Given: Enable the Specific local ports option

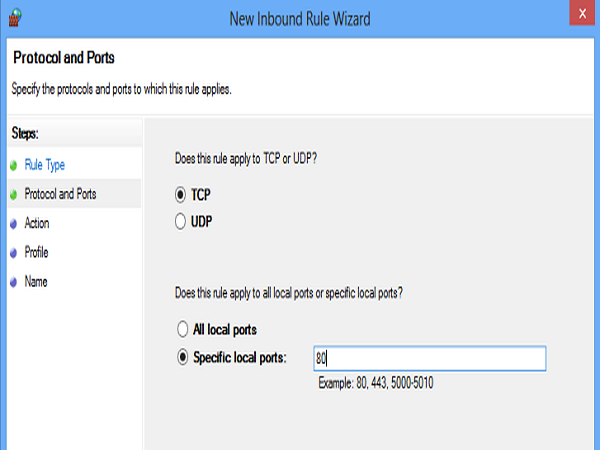Looking at the screenshot, I should 181,357.
